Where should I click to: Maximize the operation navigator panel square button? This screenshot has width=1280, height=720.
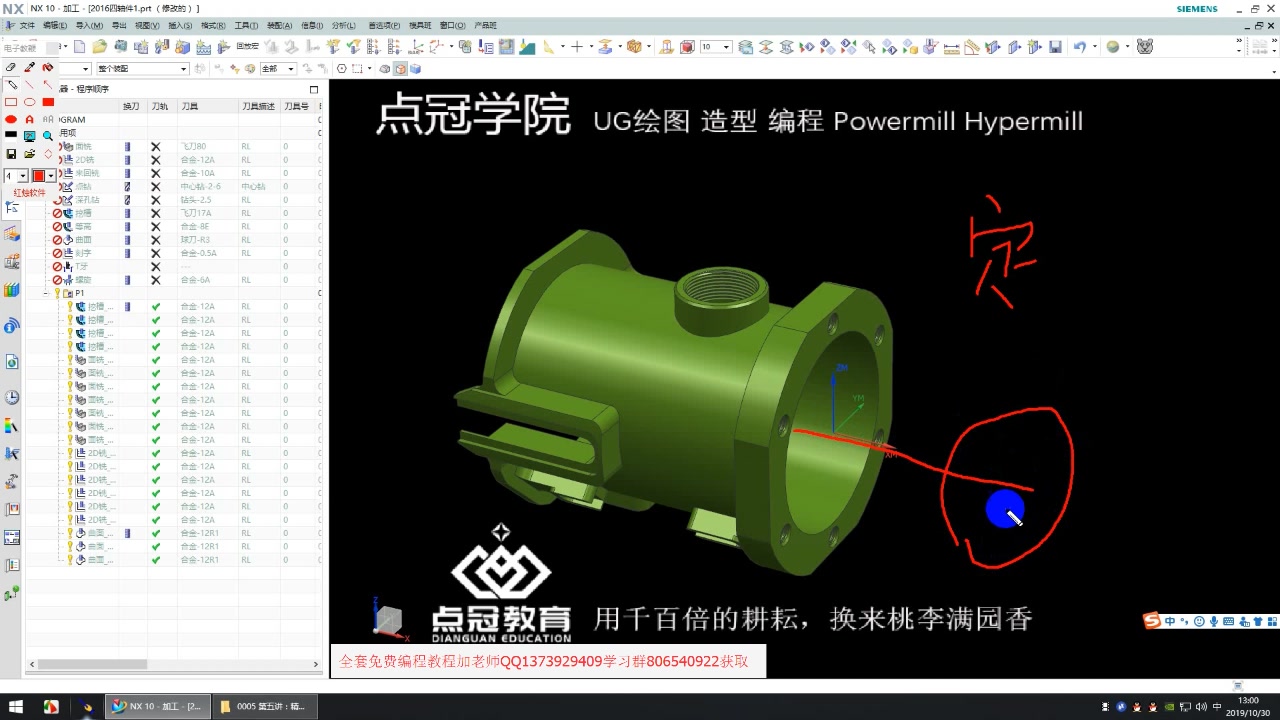(313, 89)
